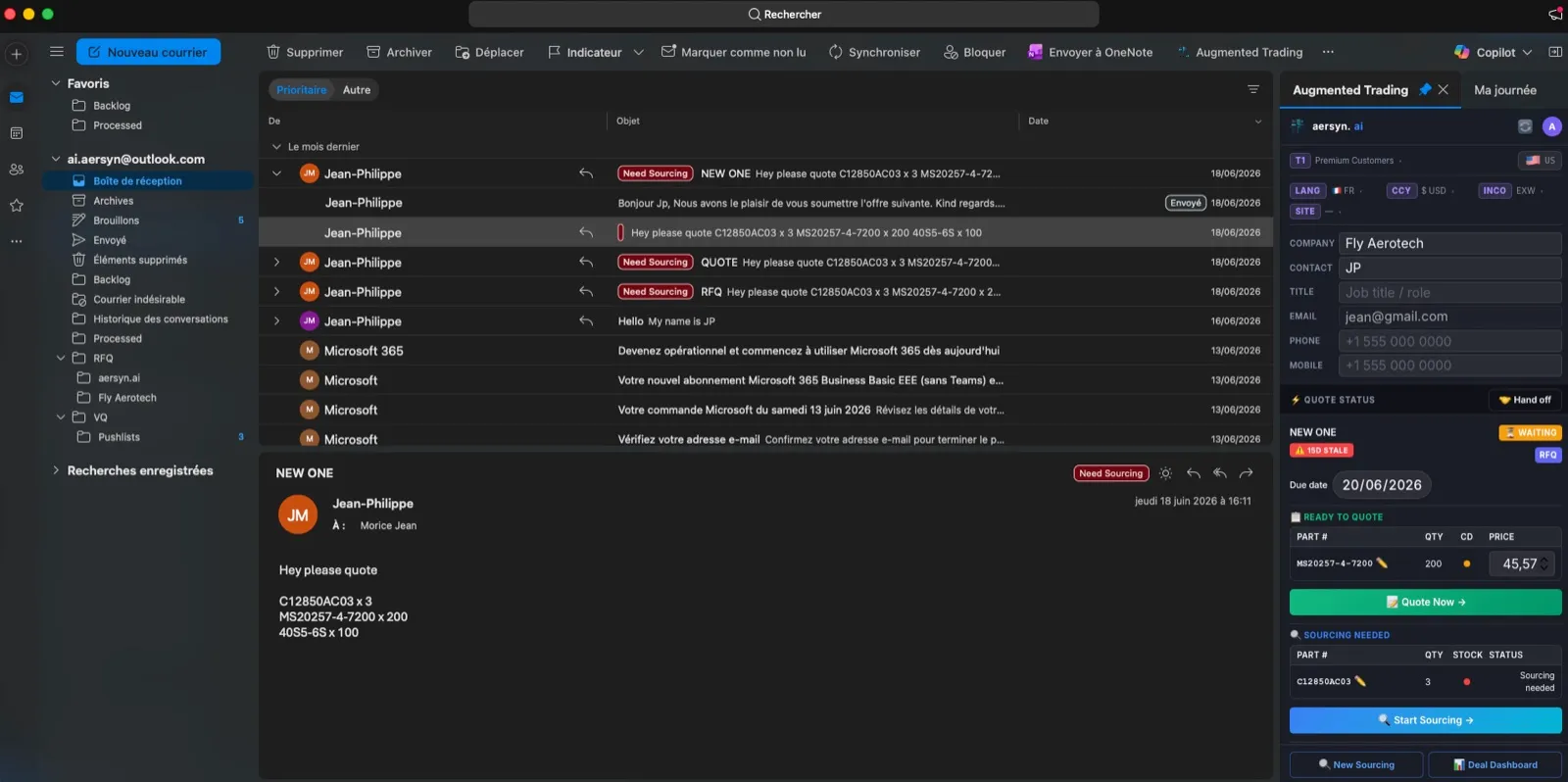Screen dimensions: 1568x782
Task: Open the Indicateur dropdown arrow
Action: click(x=638, y=52)
